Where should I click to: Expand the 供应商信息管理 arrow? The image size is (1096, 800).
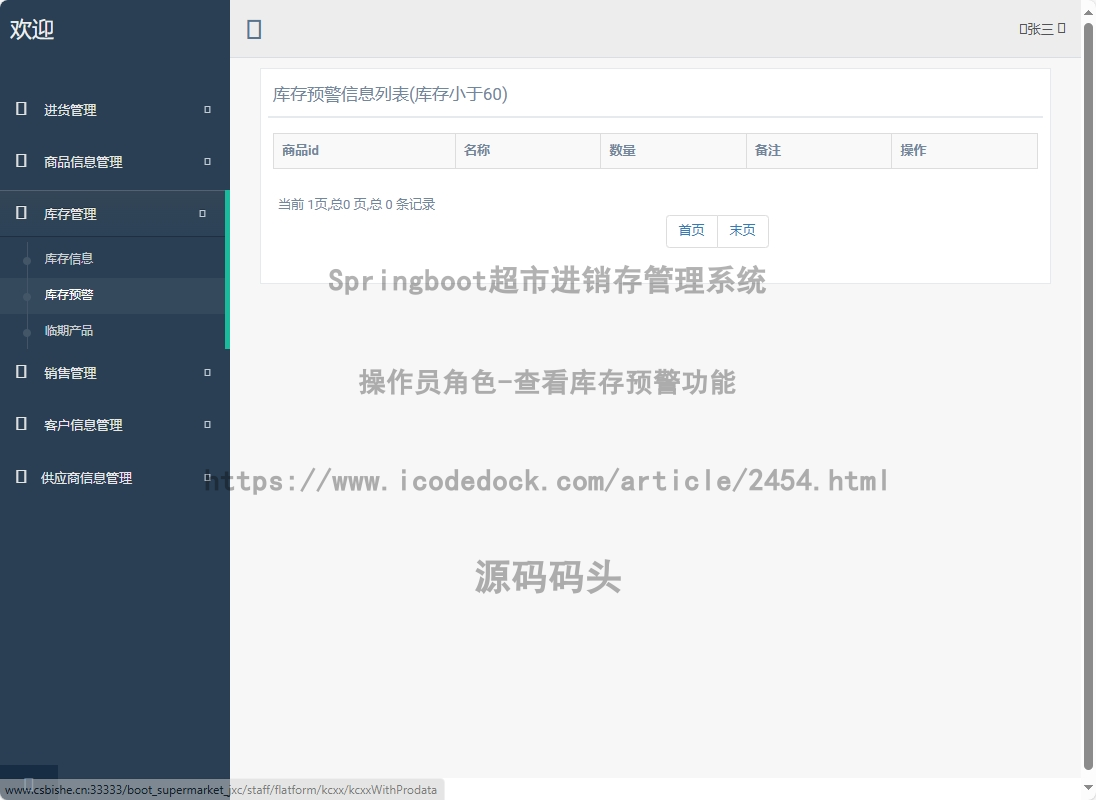(208, 477)
